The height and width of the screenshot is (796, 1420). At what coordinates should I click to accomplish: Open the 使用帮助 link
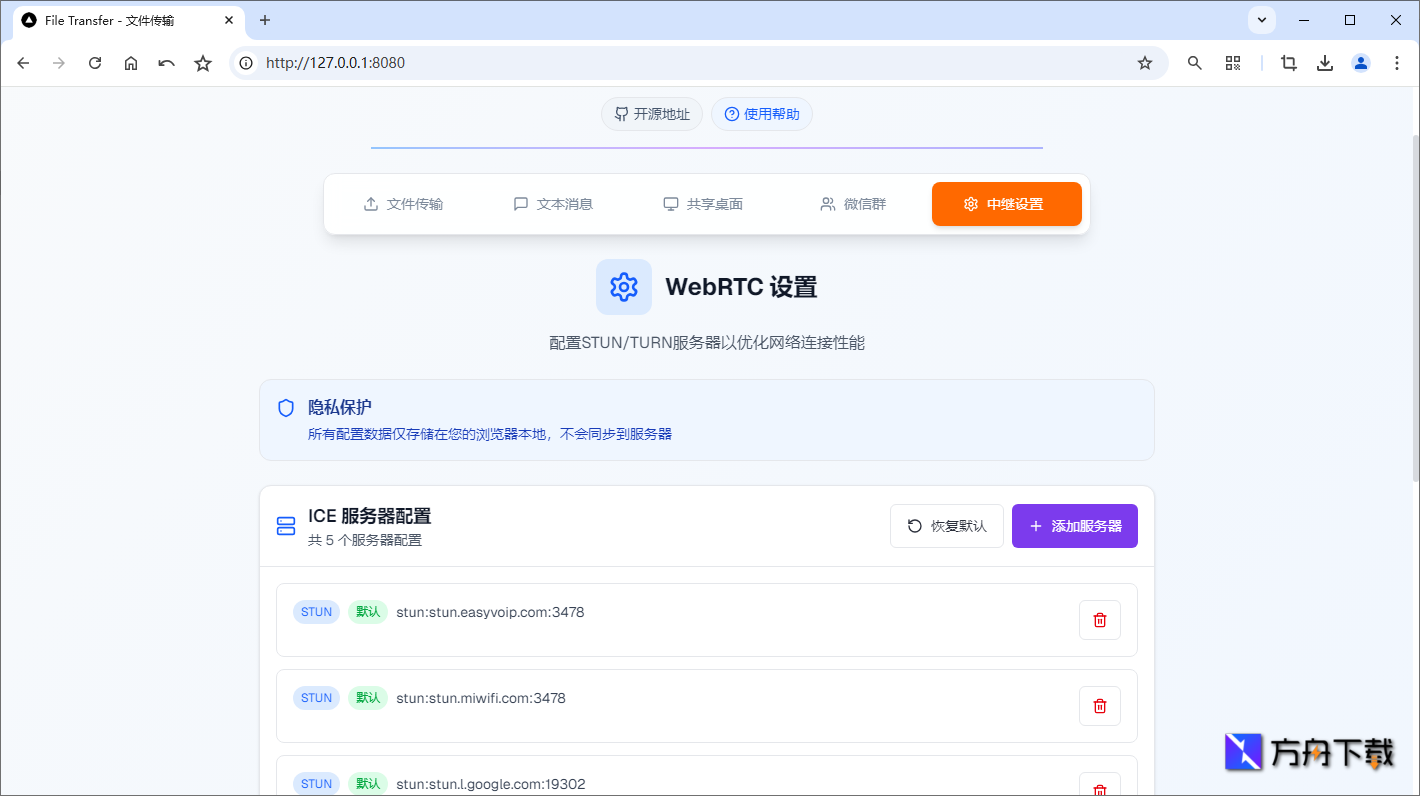pyautogui.click(x=762, y=114)
